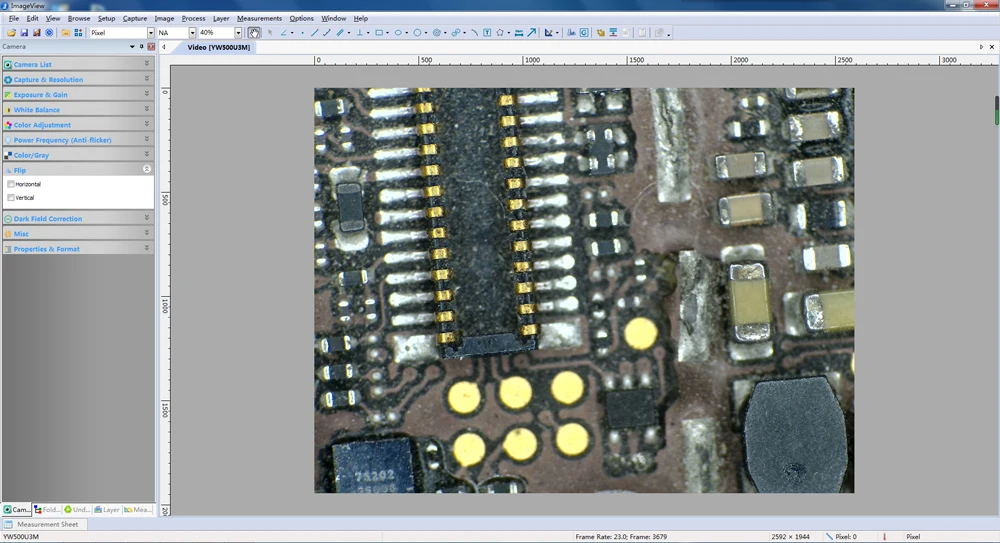Image resolution: width=1000 pixels, height=543 pixels.
Task: Enable the Horizontal flip checkbox
Action: tap(11, 184)
